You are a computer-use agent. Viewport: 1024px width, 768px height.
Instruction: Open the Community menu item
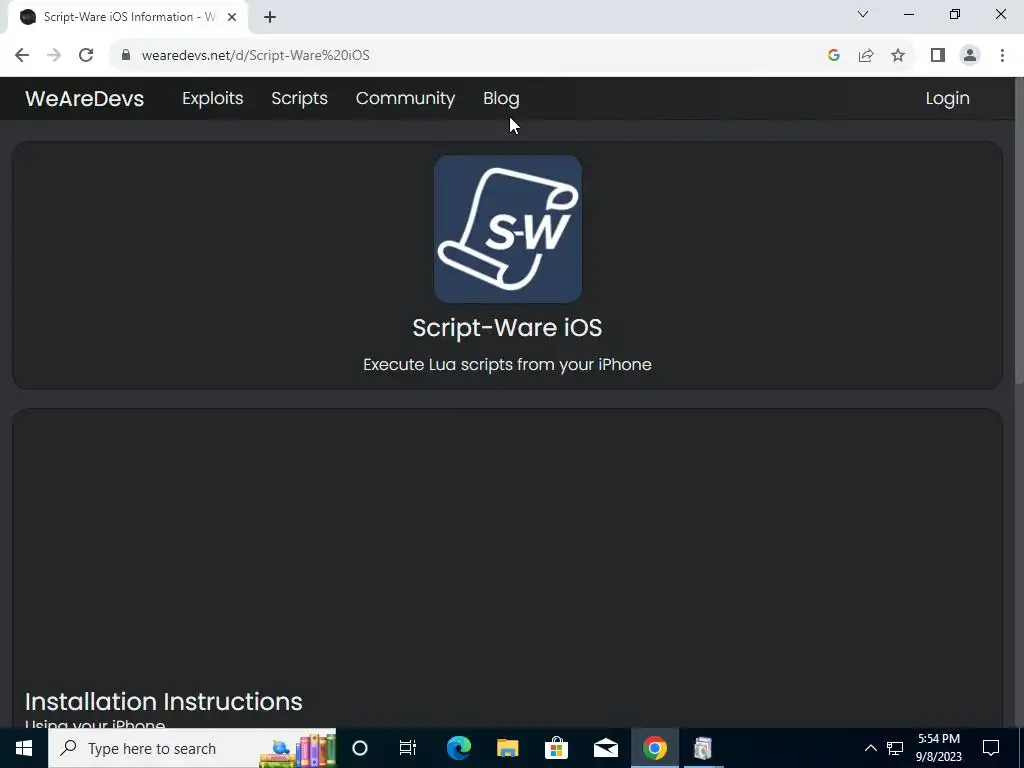coord(405,99)
